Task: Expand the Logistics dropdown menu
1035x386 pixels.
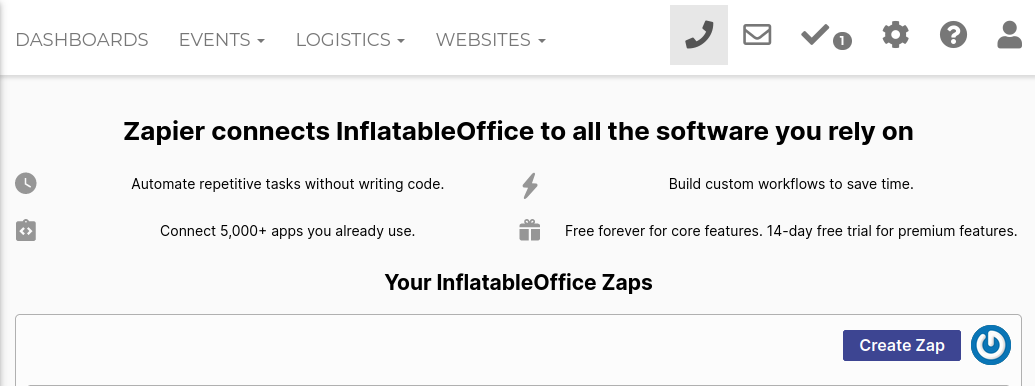Action: [x=351, y=40]
